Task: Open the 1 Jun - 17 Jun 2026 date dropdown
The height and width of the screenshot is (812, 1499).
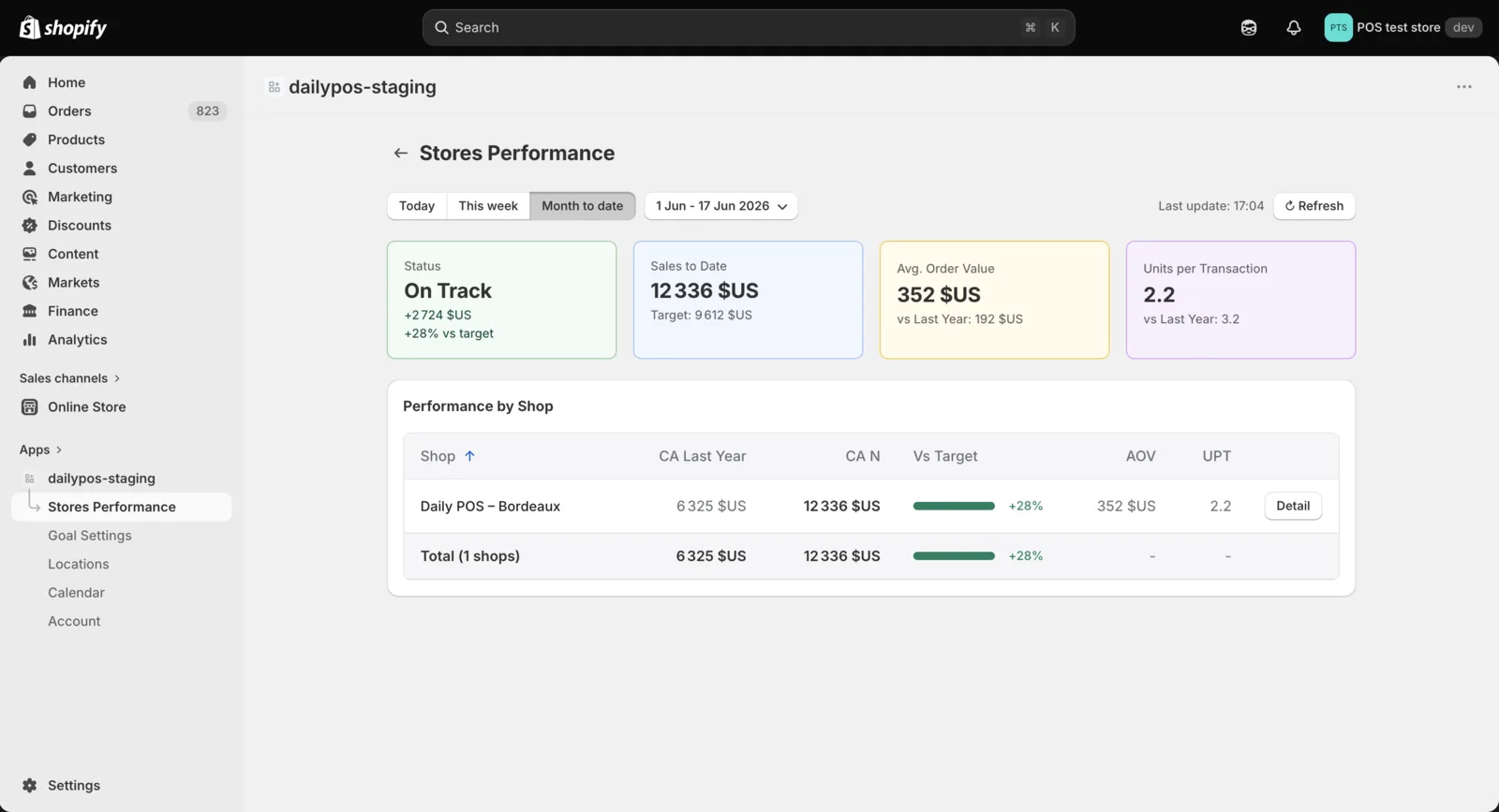Action: point(721,206)
